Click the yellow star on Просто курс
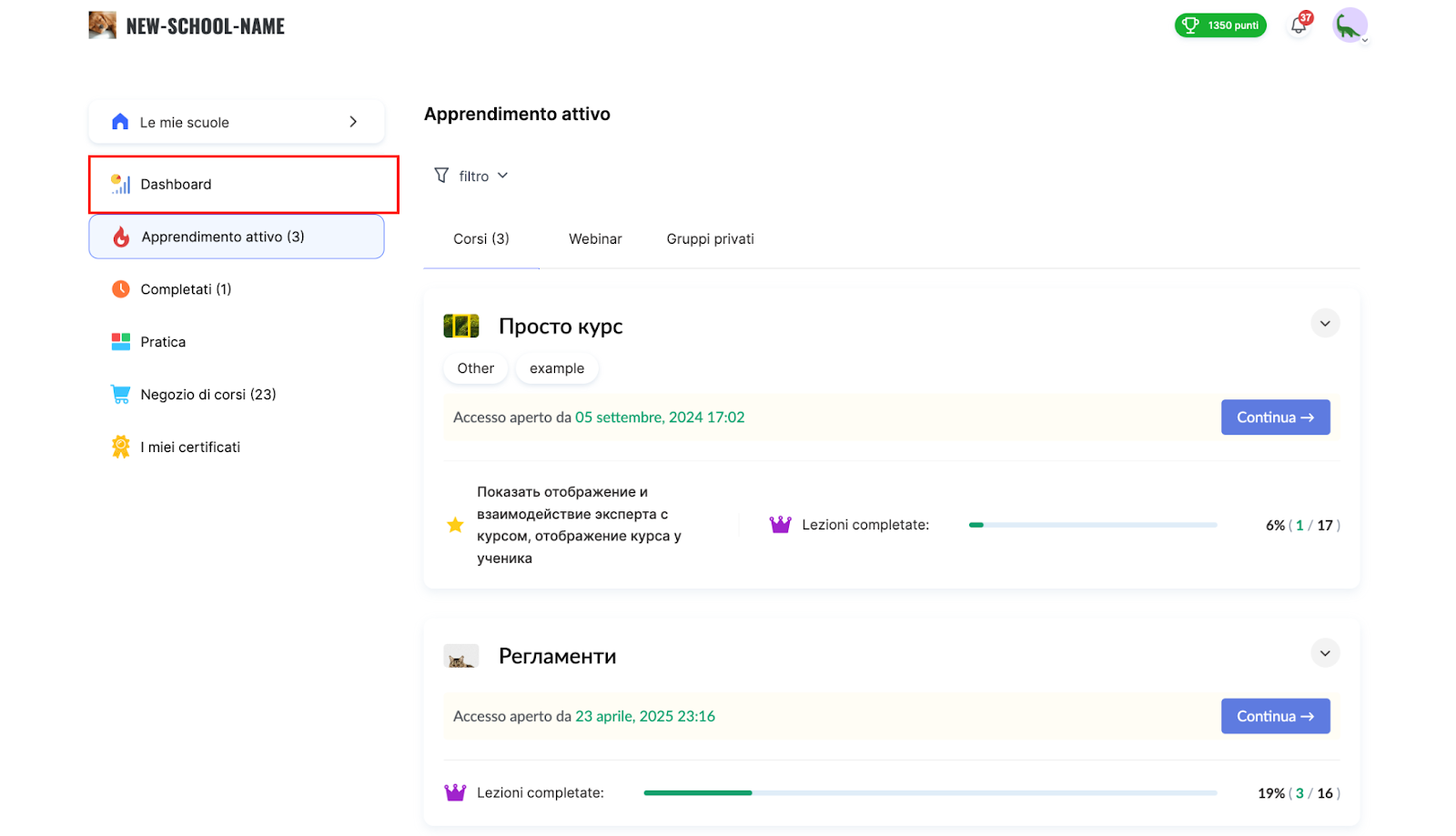Image resolution: width=1456 pixels, height=836 pixels. click(455, 525)
